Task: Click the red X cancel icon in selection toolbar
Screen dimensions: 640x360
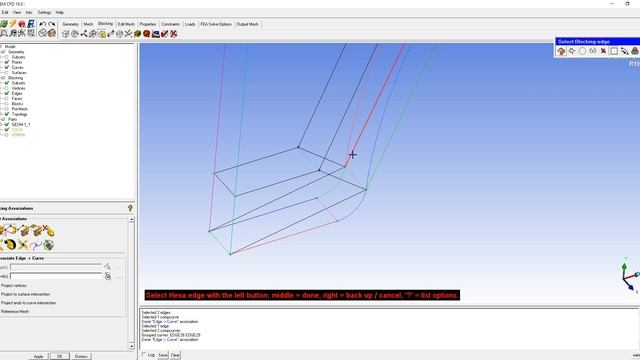Action: (x=603, y=51)
